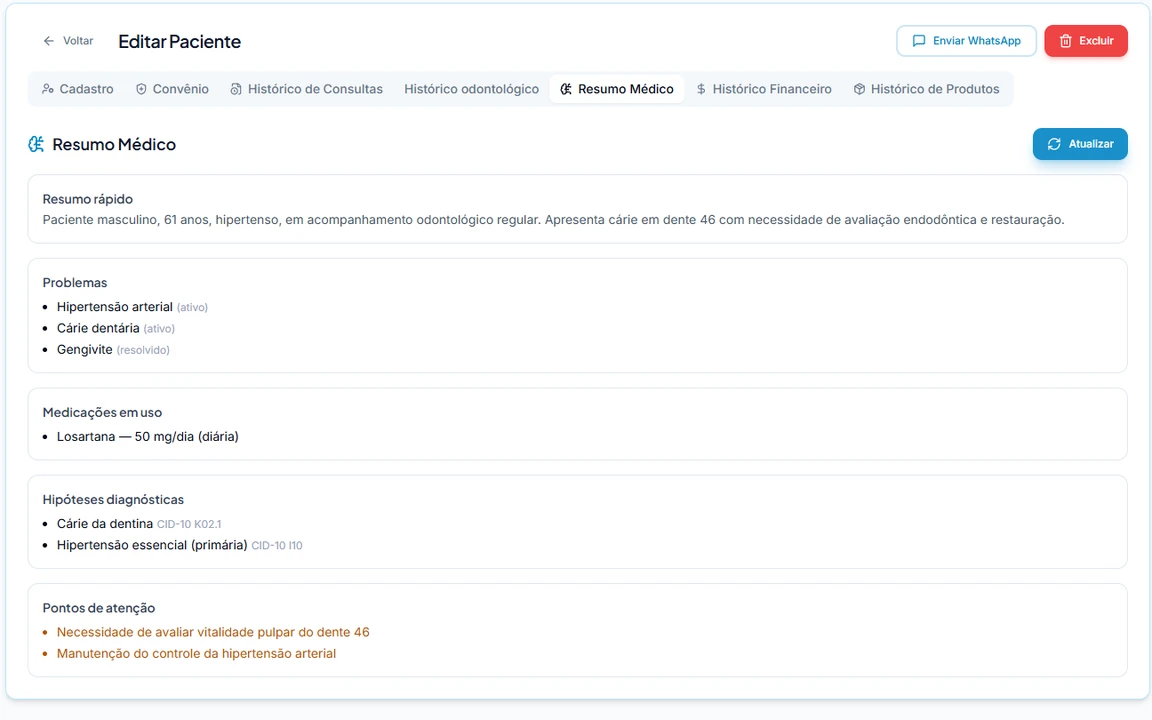Go back with the Voltar link

68,41
